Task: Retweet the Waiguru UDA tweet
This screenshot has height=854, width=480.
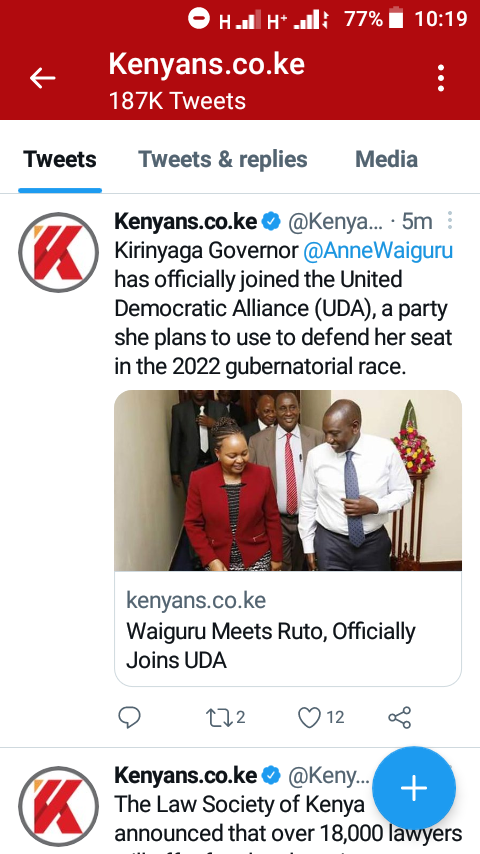Action: (225, 717)
